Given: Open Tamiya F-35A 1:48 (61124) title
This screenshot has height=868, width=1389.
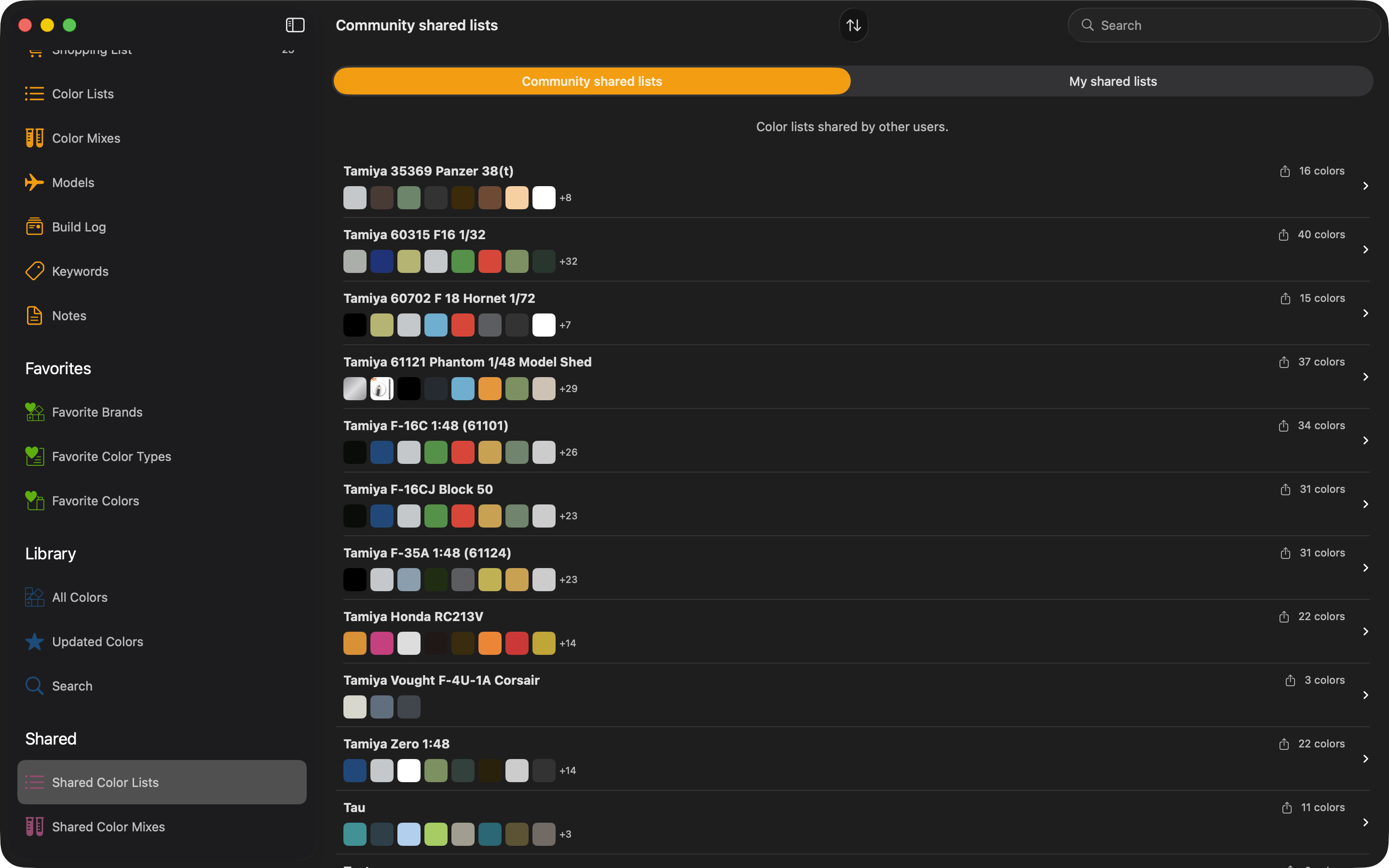Looking at the screenshot, I should [427, 553].
